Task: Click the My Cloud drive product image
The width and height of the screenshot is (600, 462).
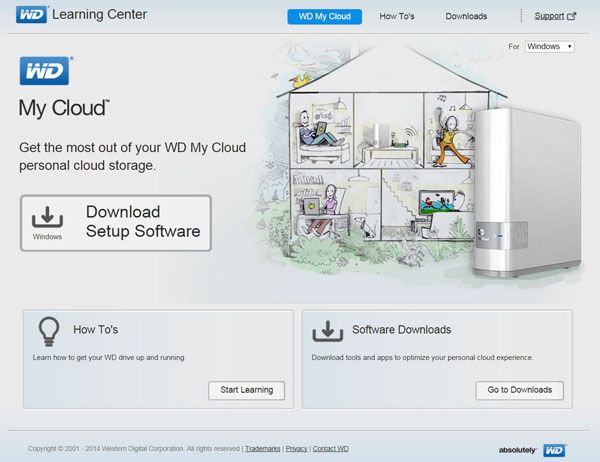Action: (x=527, y=193)
